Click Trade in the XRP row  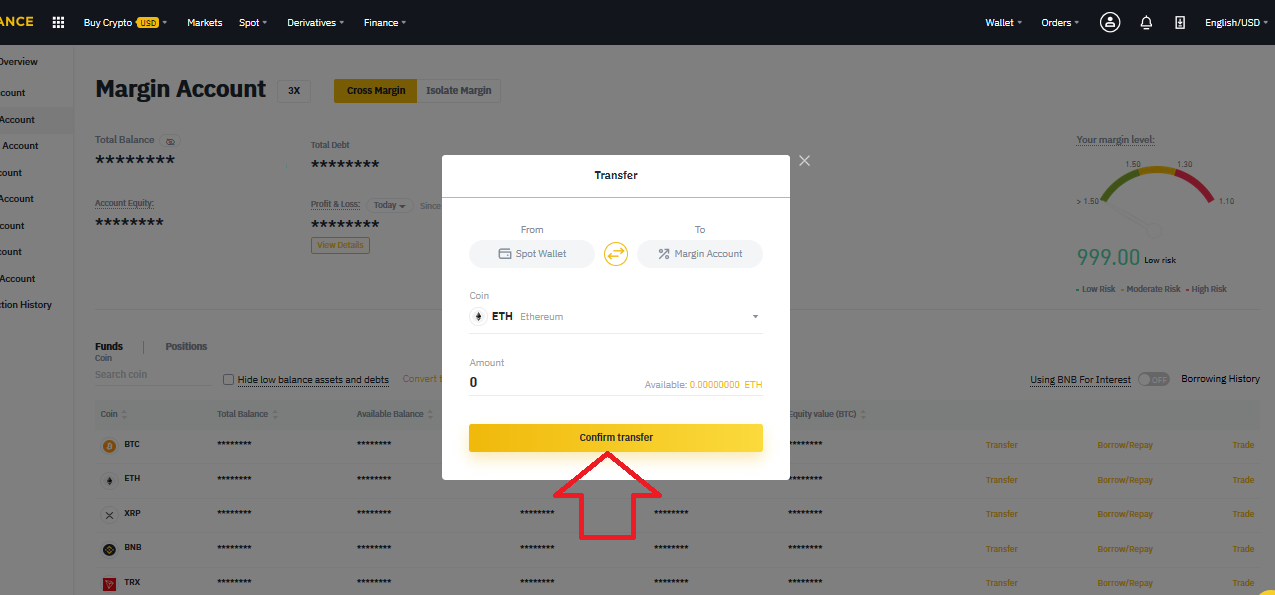click(x=1243, y=514)
